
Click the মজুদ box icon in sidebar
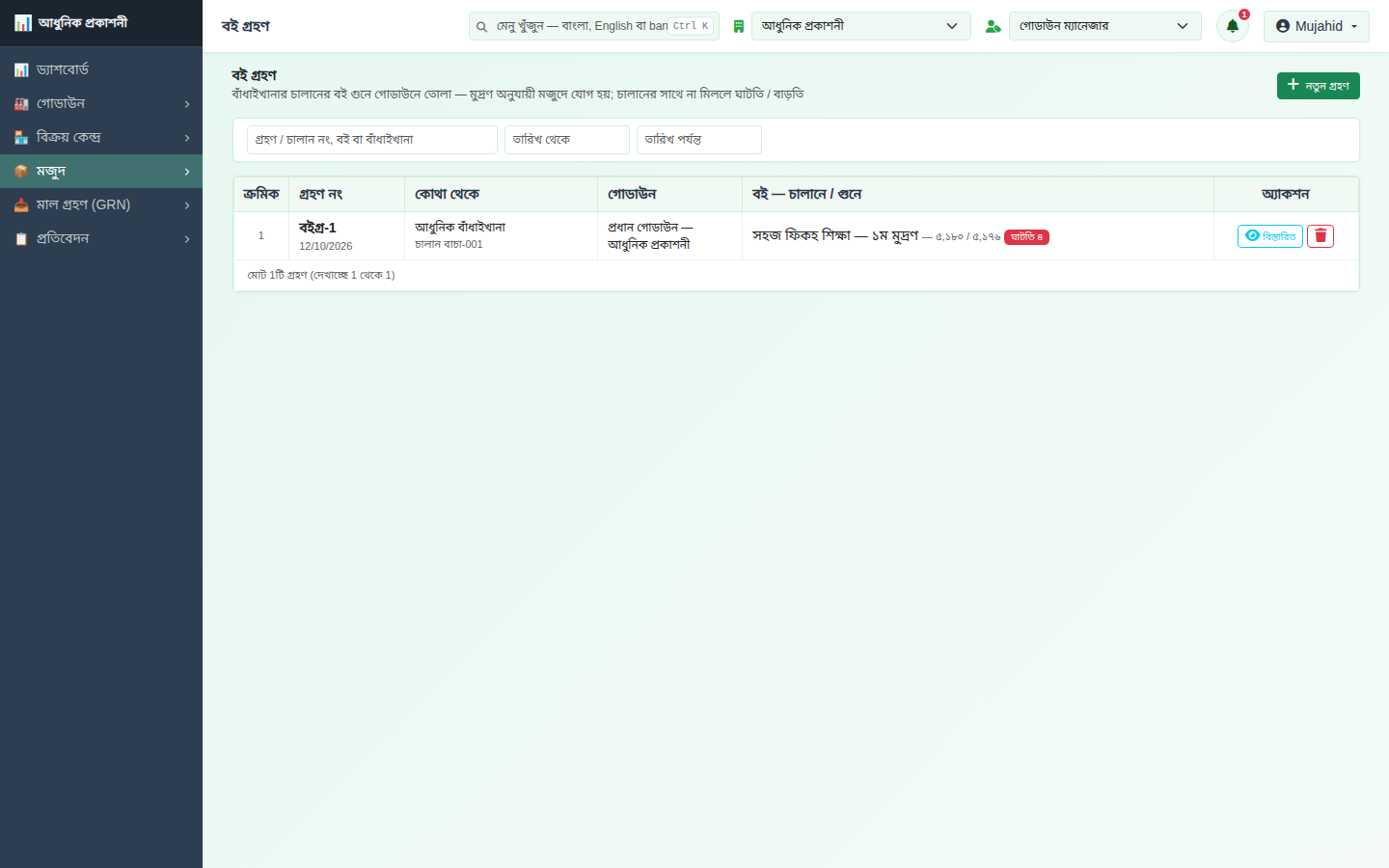[x=21, y=172]
